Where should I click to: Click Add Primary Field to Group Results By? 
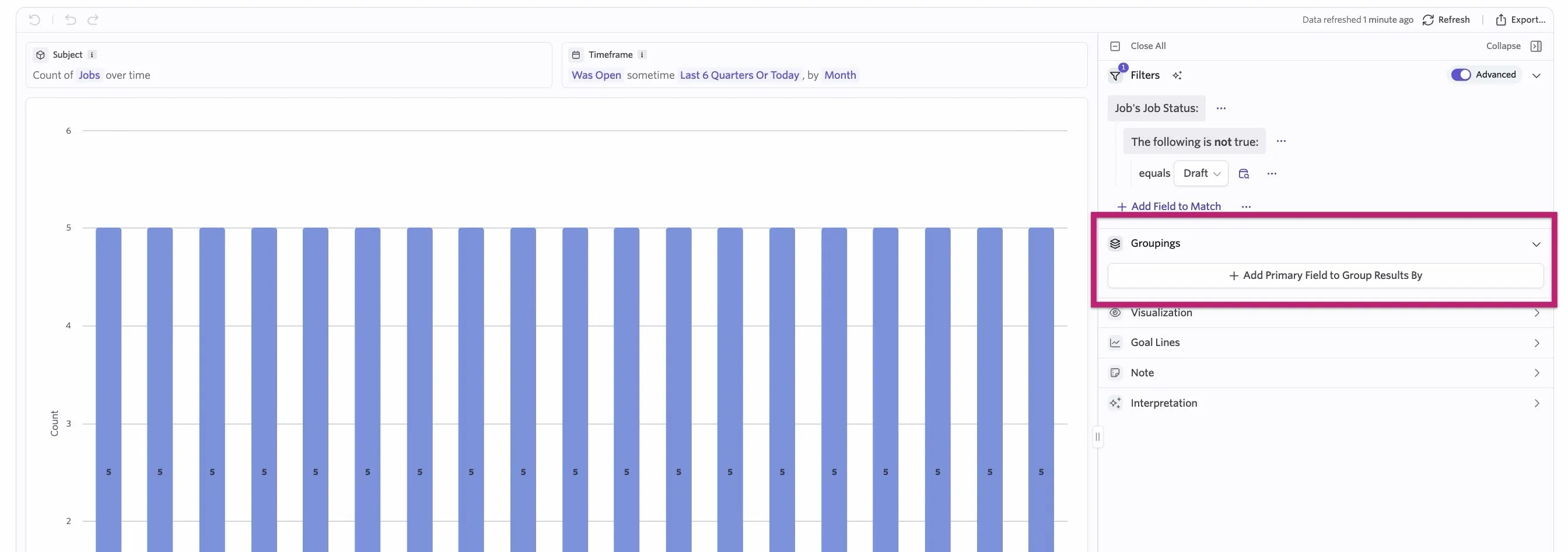(1325, 275)
